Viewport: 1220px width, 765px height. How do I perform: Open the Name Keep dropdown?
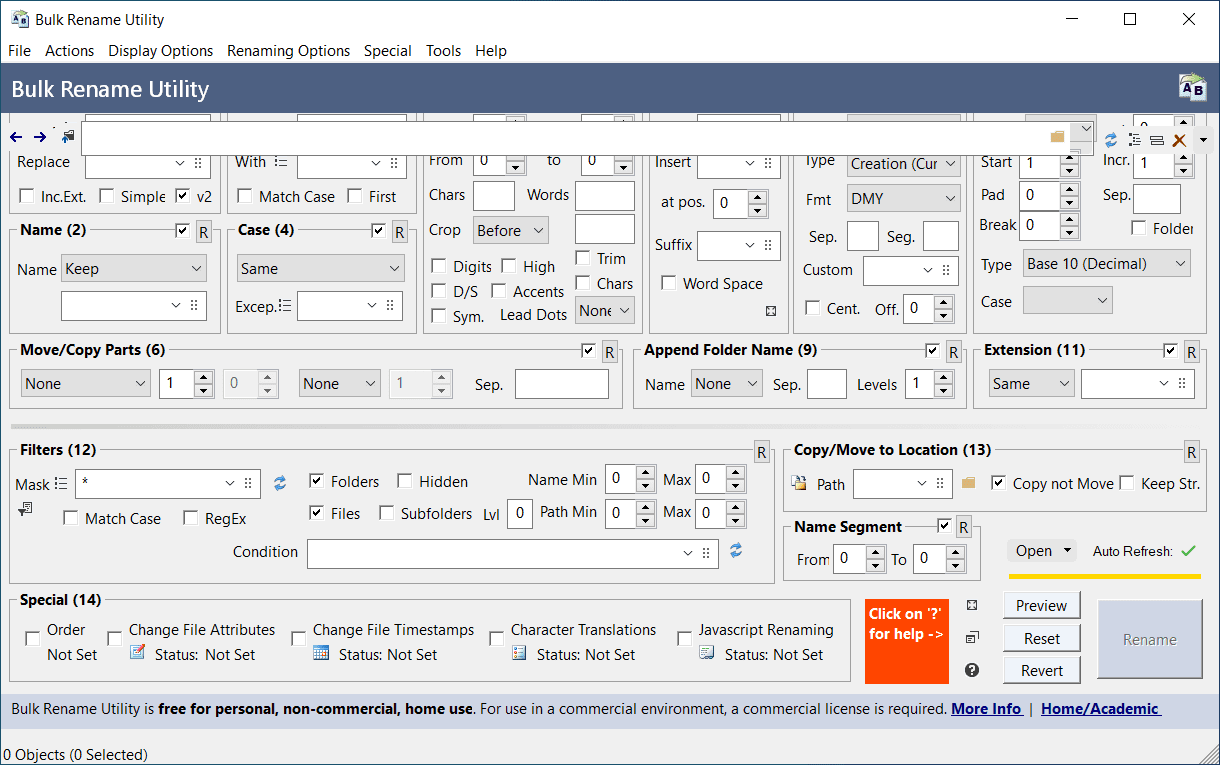click(x=133, y=269)
